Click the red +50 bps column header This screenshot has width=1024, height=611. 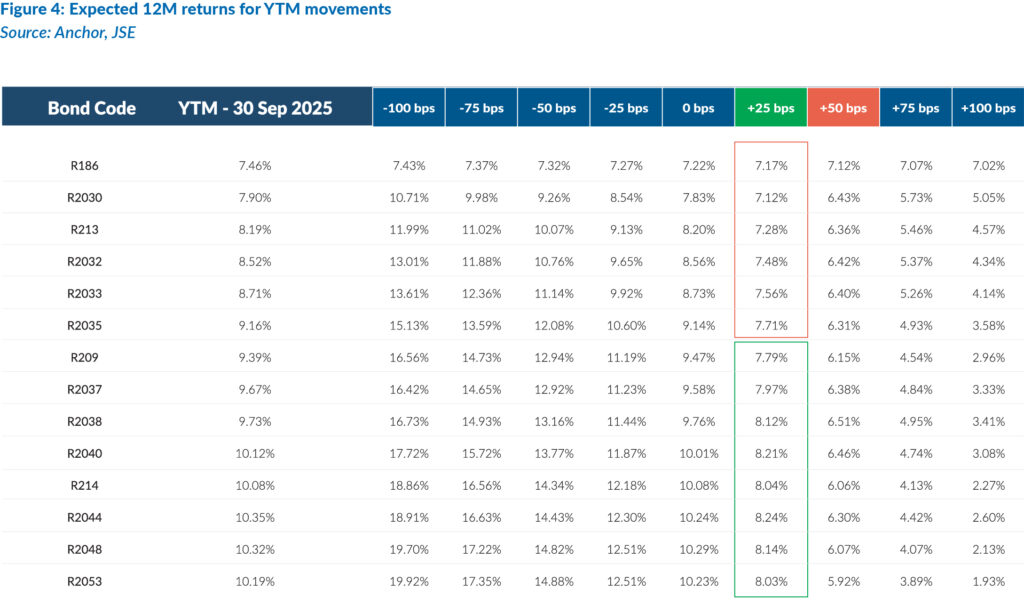843,108
